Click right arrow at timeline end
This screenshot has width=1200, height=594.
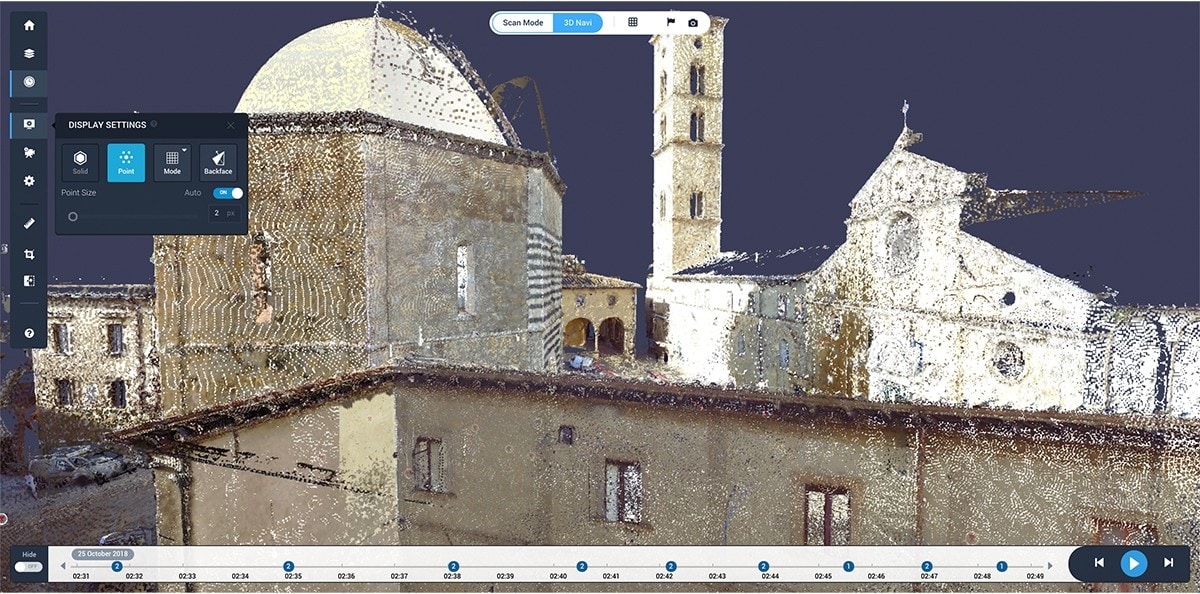coord(1049,566)
